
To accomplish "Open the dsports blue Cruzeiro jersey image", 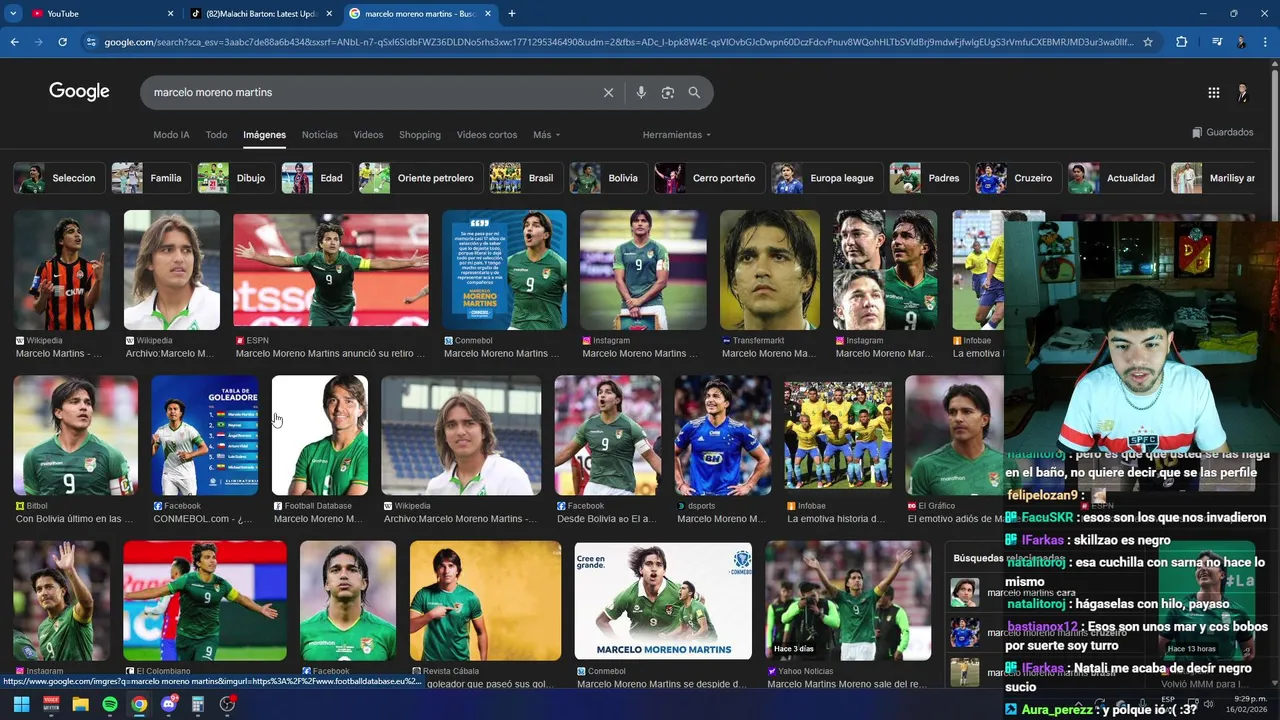I will point(723,436).
